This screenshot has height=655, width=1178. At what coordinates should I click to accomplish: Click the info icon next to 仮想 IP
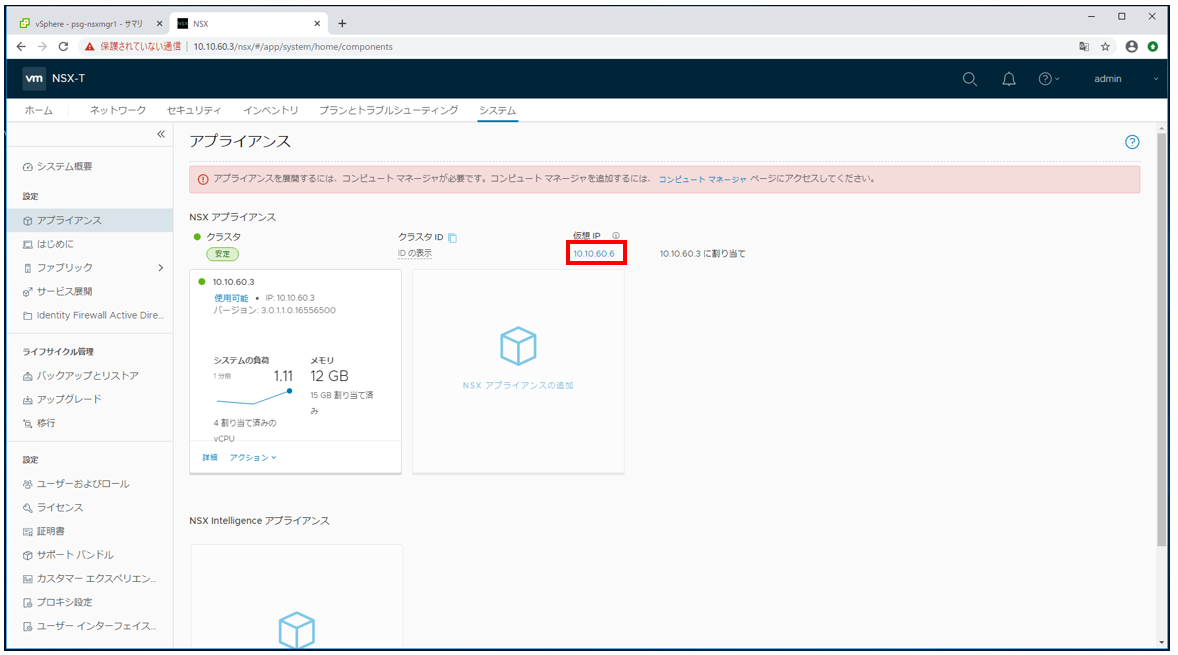pos(615,236)
